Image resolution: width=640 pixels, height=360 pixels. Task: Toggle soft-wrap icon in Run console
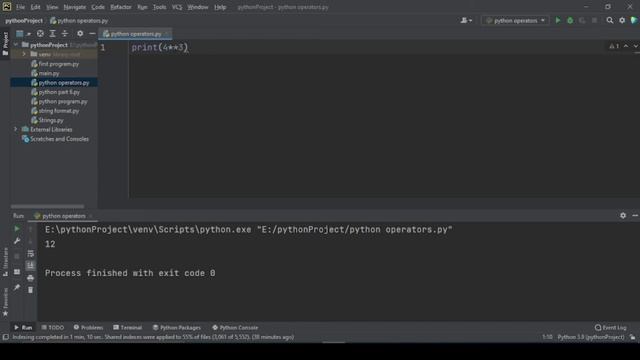pyautogui.click(x=30, y=253)
